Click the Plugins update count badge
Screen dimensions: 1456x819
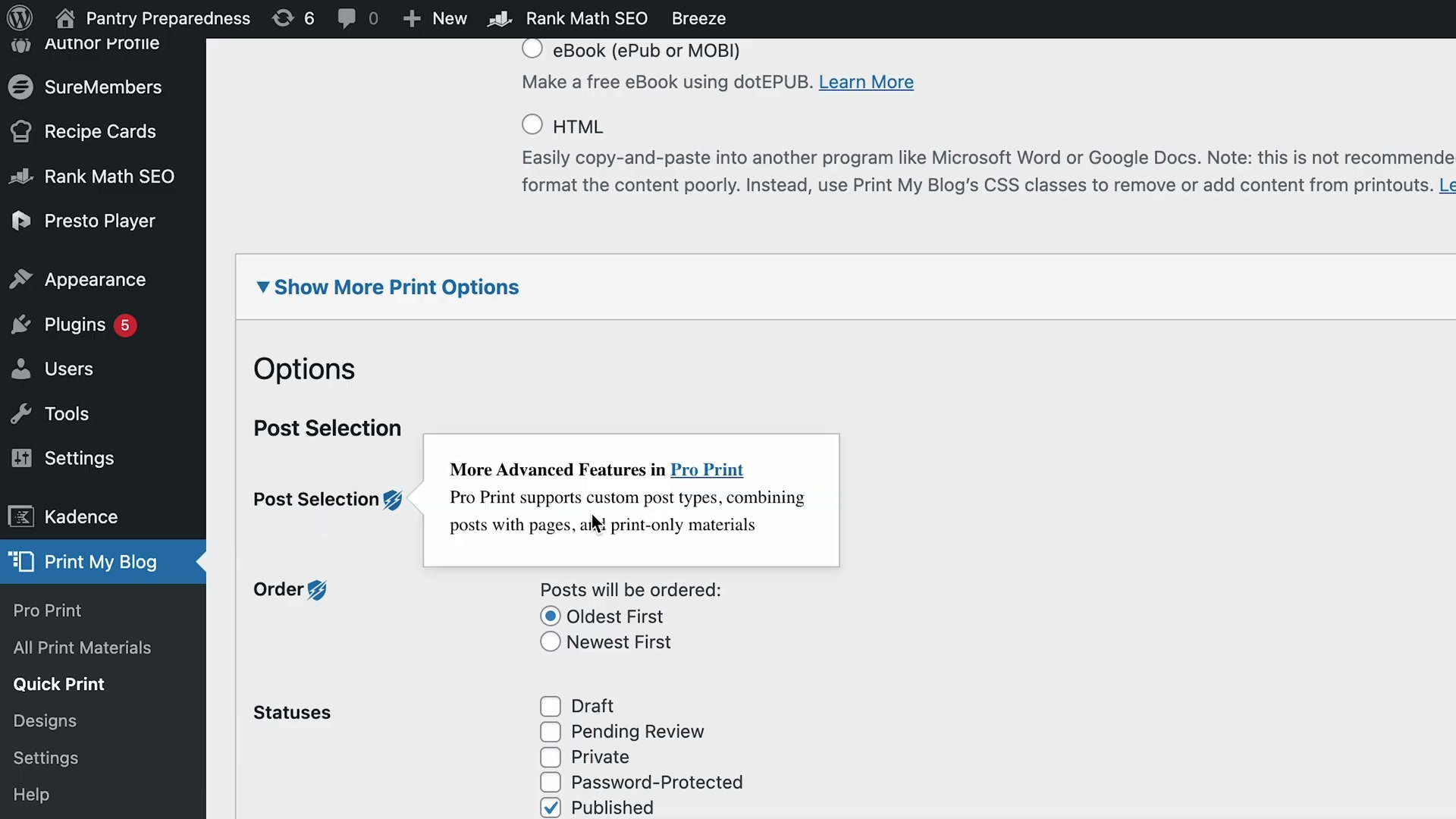pyautogui.click(x=125, y=325)
